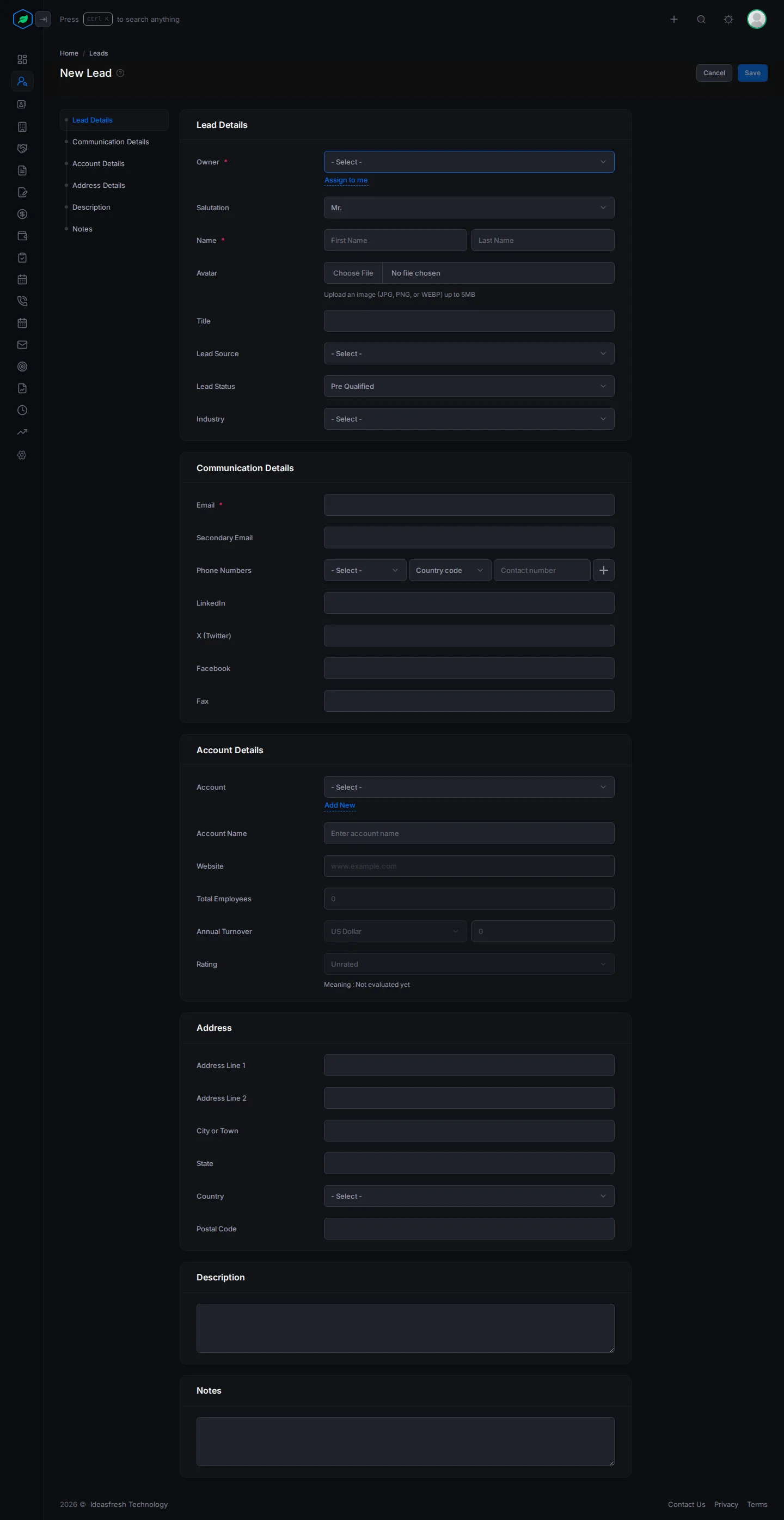Viewport: 784px width, 1520px height.
Task: Toggle the sidebar expand arrow button
Action: point(43,20)
